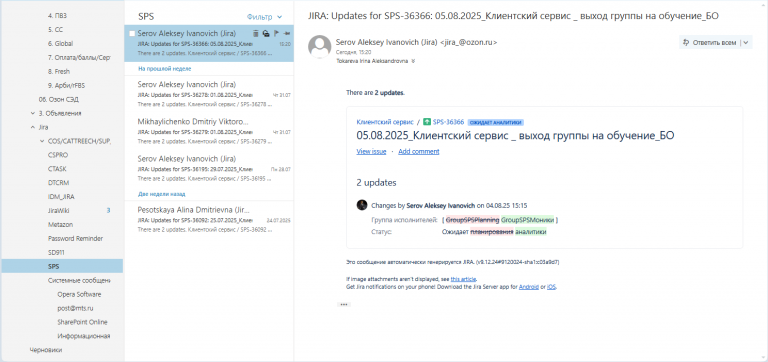The height and width of the screenshot is (362, 768).
Task: Open the dropdown arrow next to Reply all
Action: coord(745,43)
